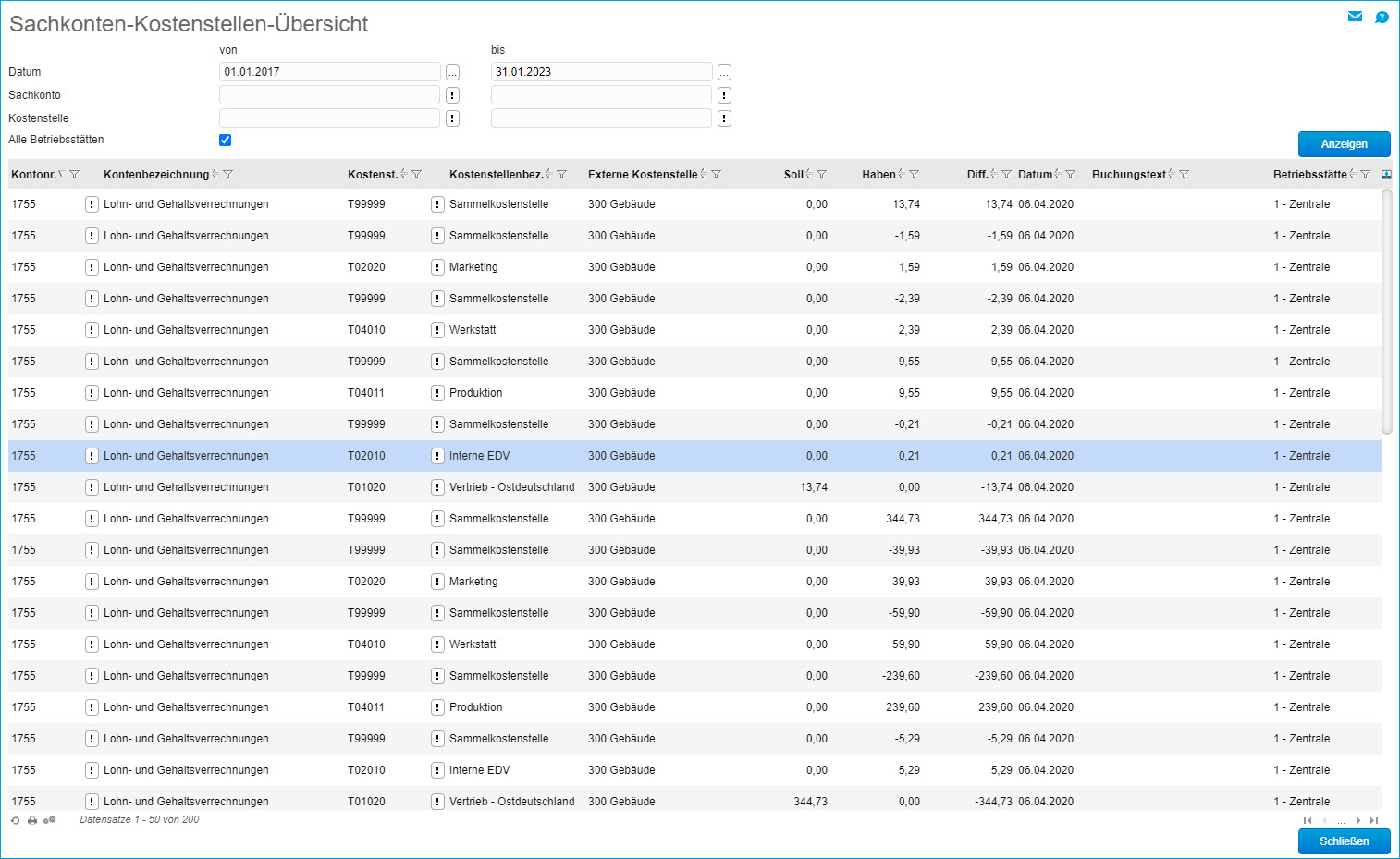Click the mail envelope icon
The width and height of the screenshot is (1400, 859).
(1355, 17)
